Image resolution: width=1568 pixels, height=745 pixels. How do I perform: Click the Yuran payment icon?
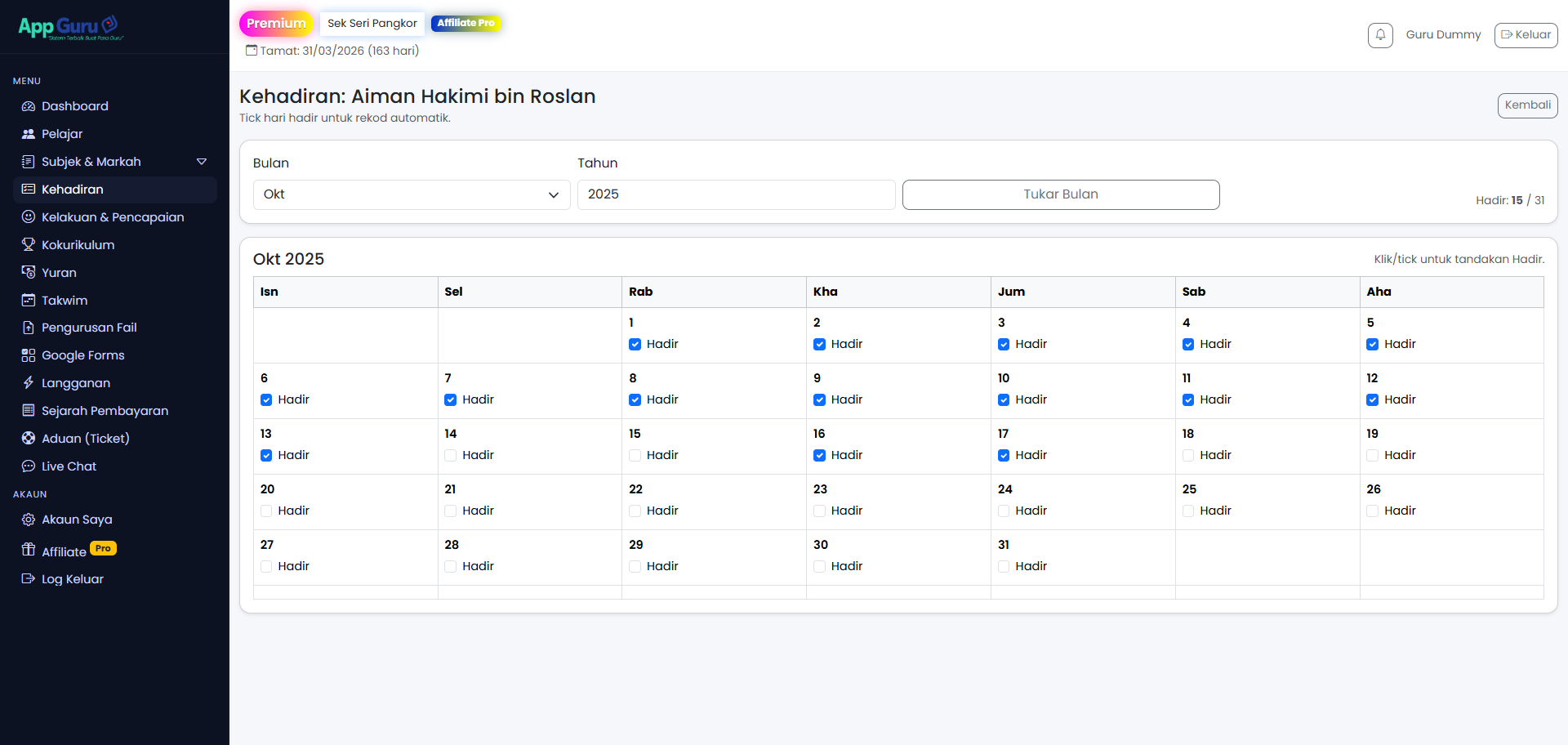(29, 273)
